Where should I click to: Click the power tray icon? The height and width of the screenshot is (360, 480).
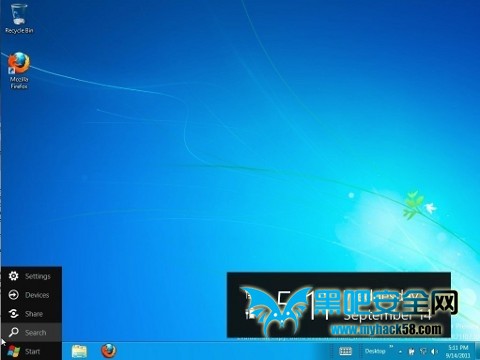pyautogui.click(x=412, y=351)
